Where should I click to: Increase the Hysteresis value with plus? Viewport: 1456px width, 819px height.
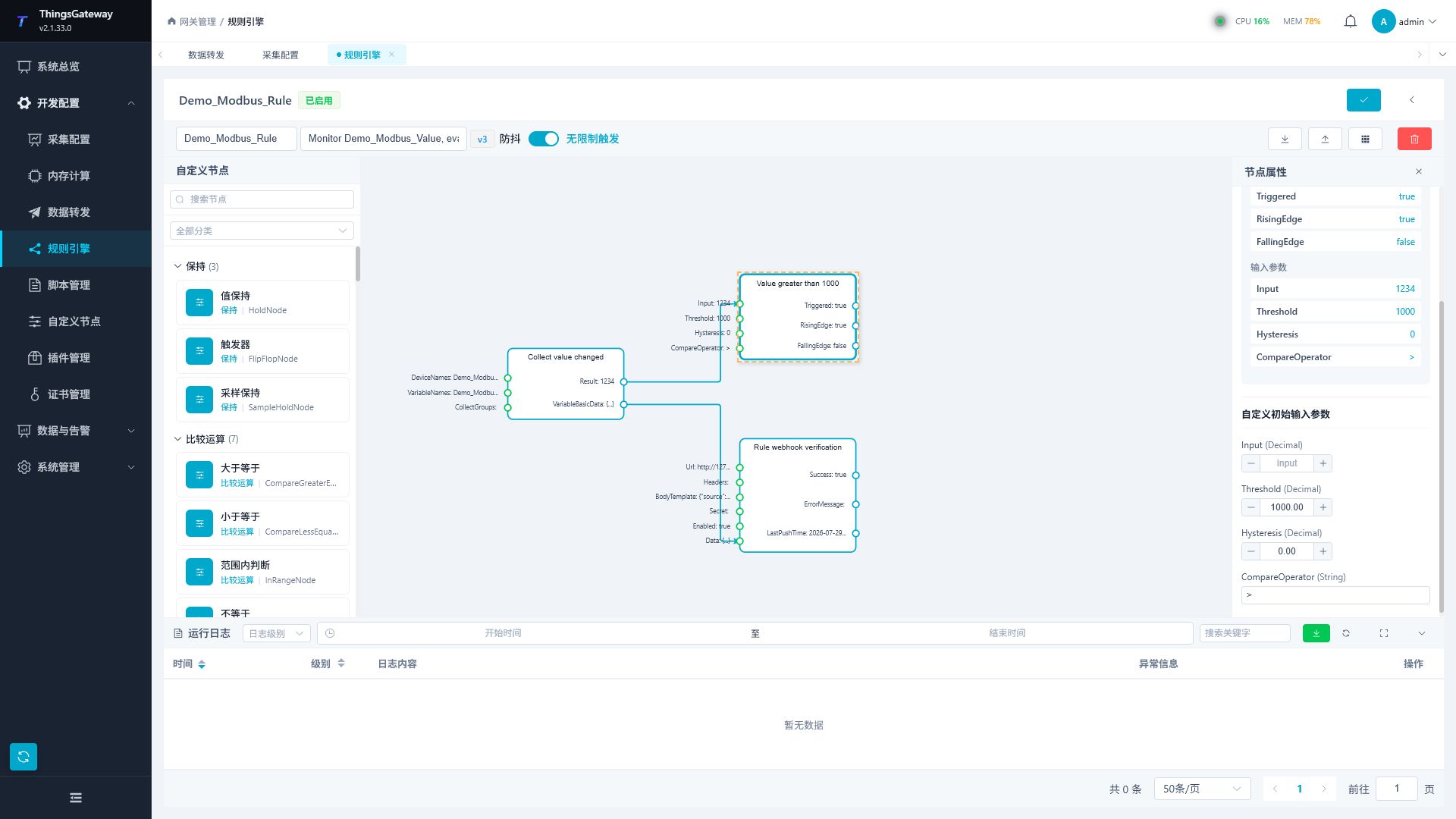1323,551
